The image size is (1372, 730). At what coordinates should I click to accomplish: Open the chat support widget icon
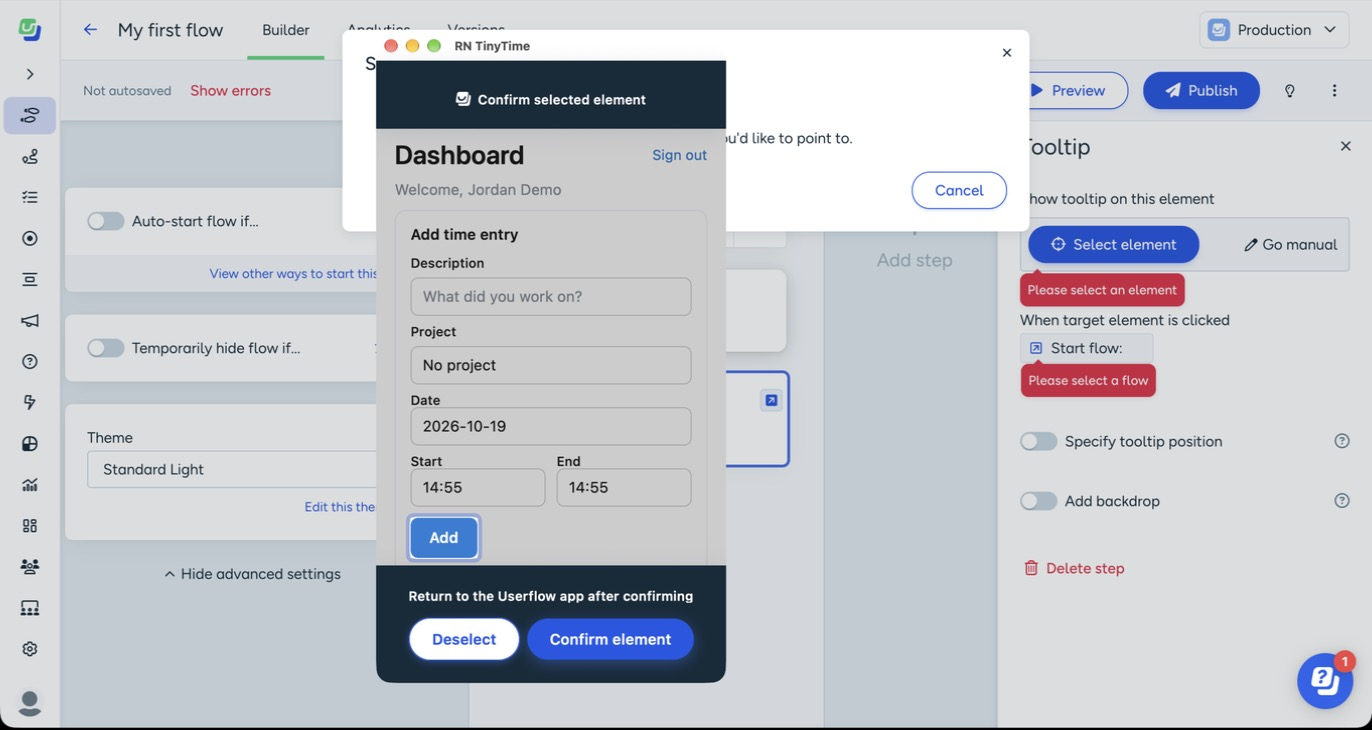click(1325, 681)
